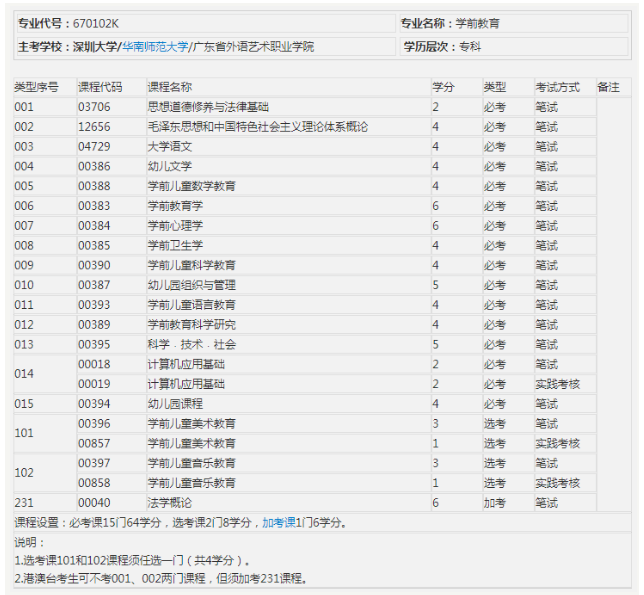644x595 pixels.
Task: Select 学前儿童音乐教育 with code 00397
Action: (191, 463)
